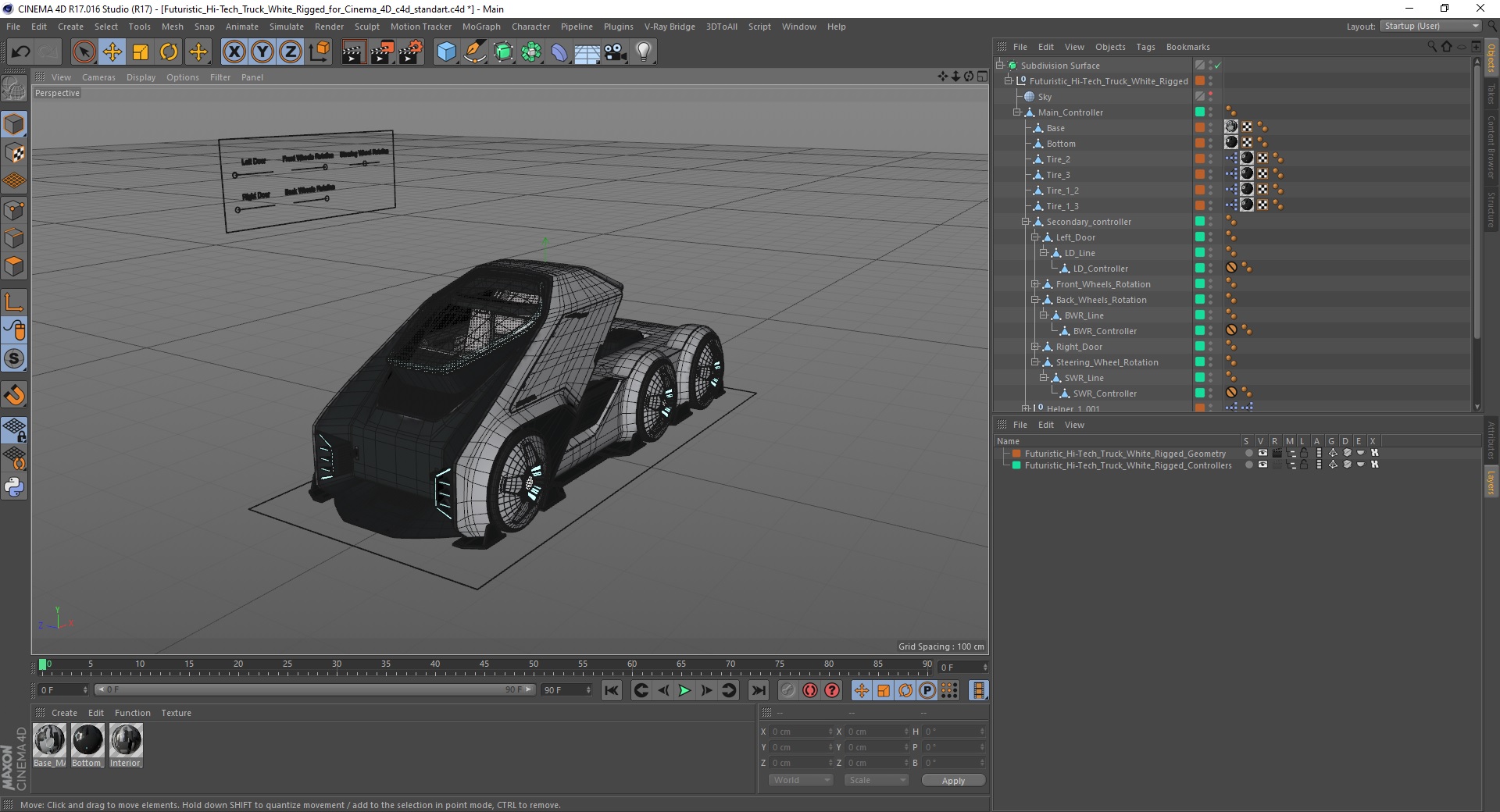This screenshot has width=1500, height=812.
Task: Activate the Move tool
Action: click(x=112, y=52)
